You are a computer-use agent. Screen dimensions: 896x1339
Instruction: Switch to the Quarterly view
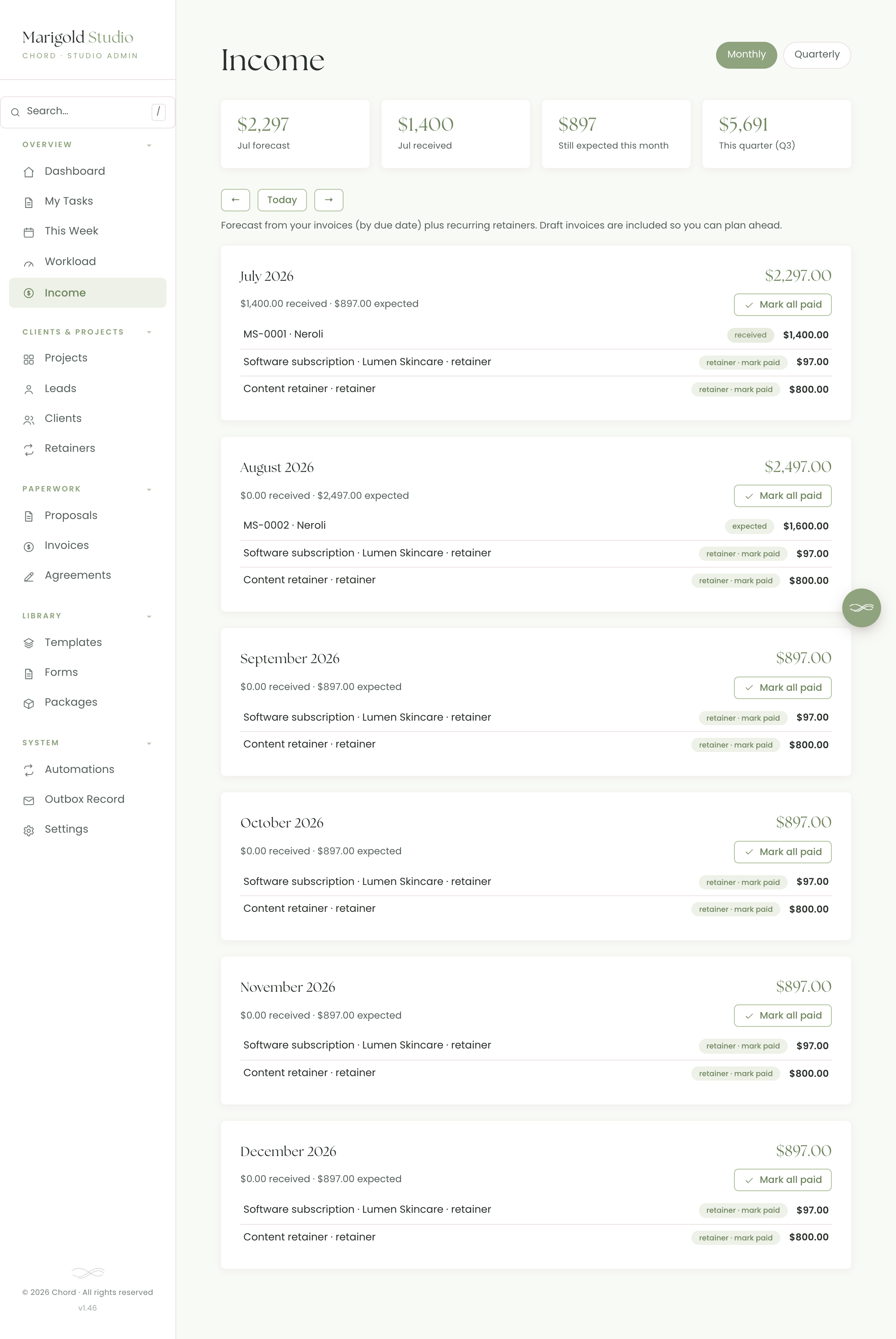[x=816, y=55]
